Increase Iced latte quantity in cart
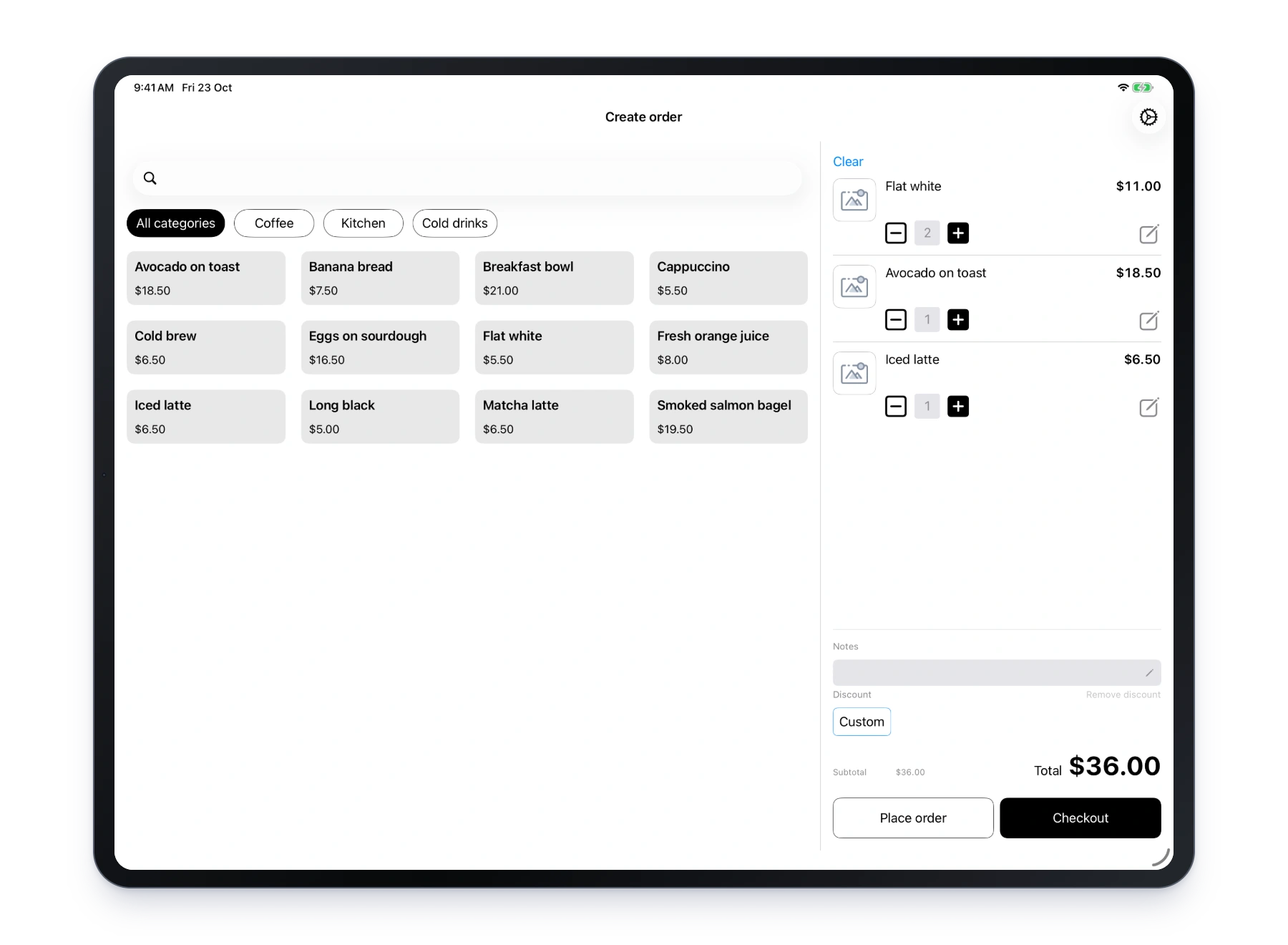Image resolution: width=1288 pixels, height=945 pixels. (x=957, y=407)
